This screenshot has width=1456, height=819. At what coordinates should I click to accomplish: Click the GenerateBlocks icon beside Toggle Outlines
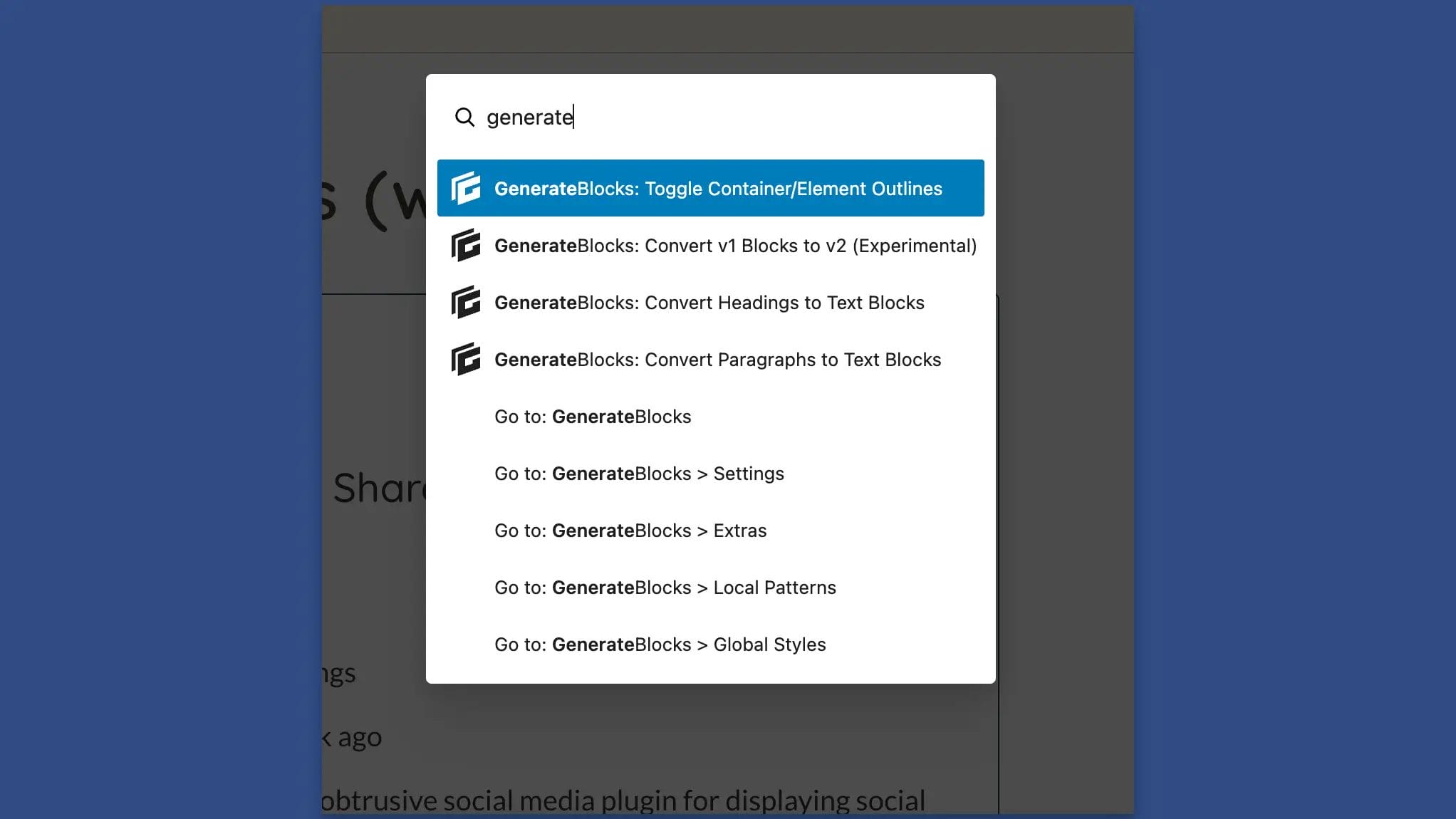466,188
